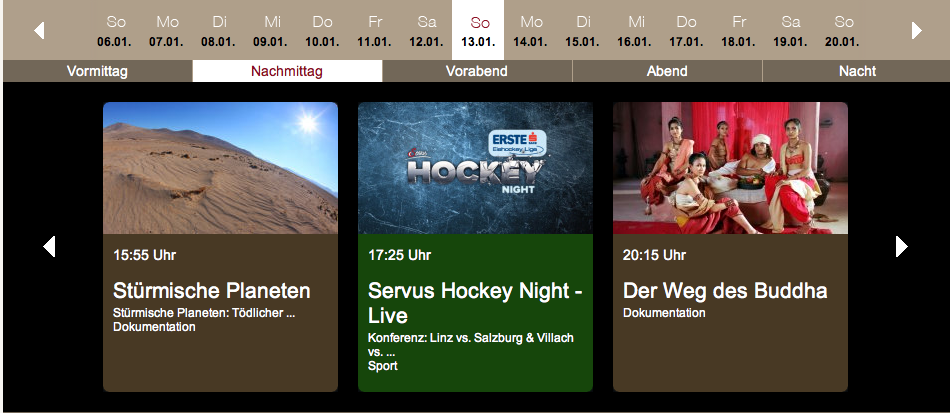Click the Servus Hockey Night - Live title
Image resolution: width=950 pixels, height=413 pixels.
click(x=475, y=303)
